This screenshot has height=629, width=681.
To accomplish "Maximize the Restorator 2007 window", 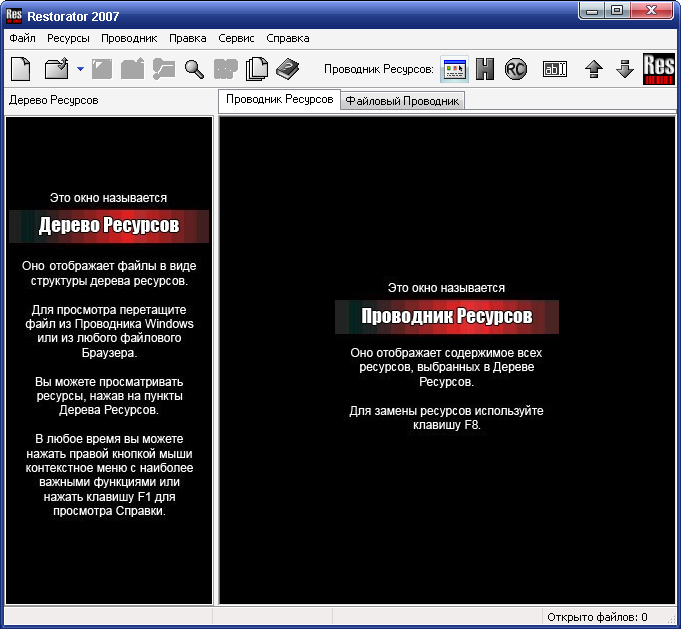I will (617, 10).
